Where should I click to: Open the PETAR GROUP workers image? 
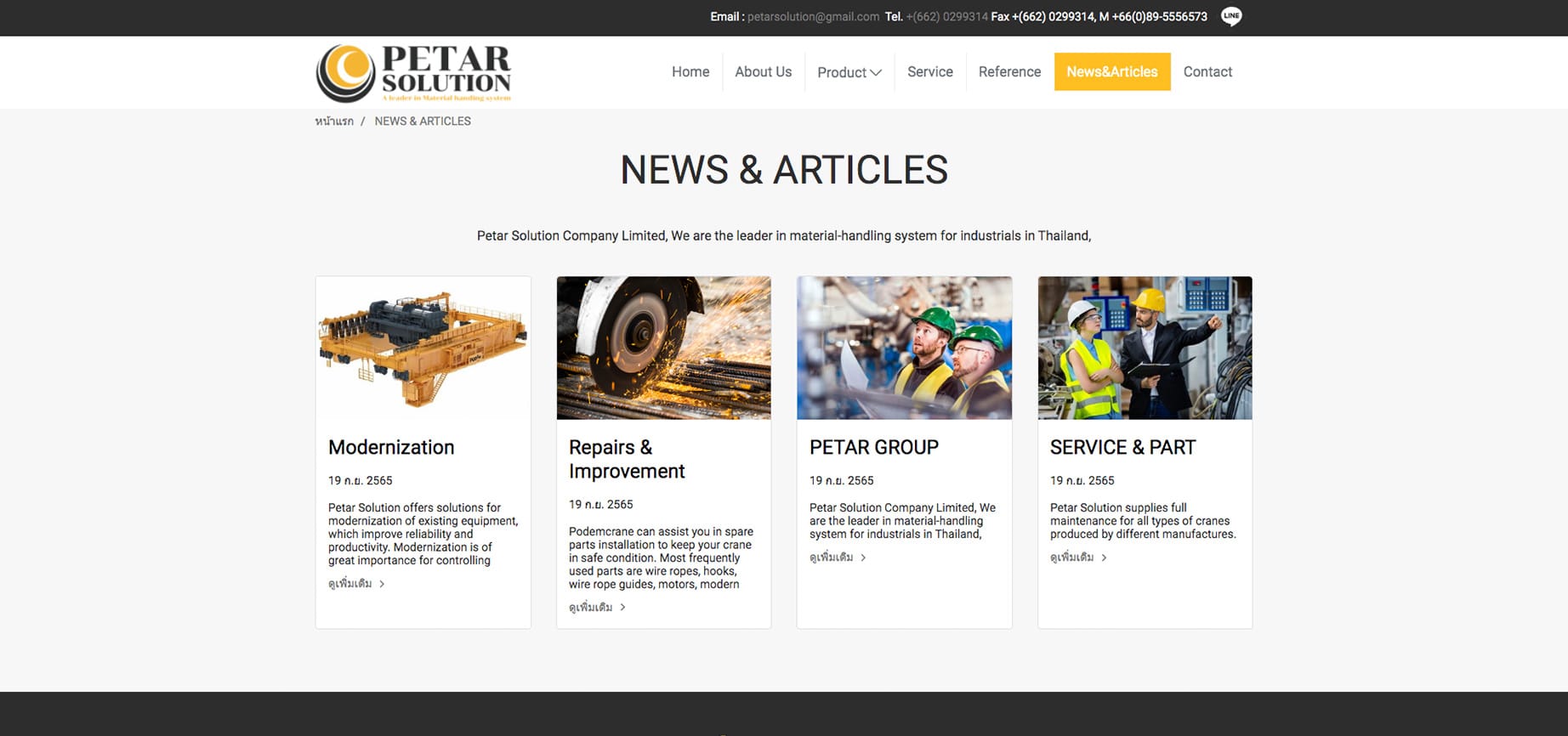click(x=904, y=348)
